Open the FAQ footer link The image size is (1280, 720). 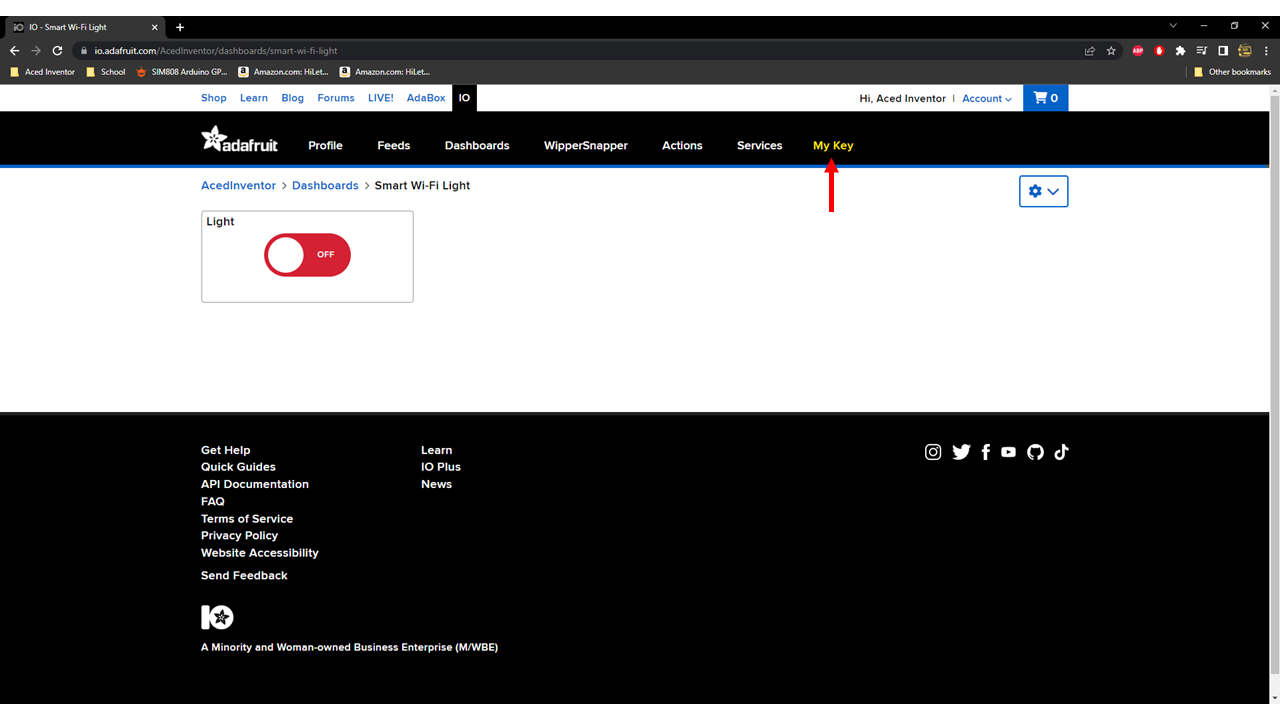click(213, 501)
